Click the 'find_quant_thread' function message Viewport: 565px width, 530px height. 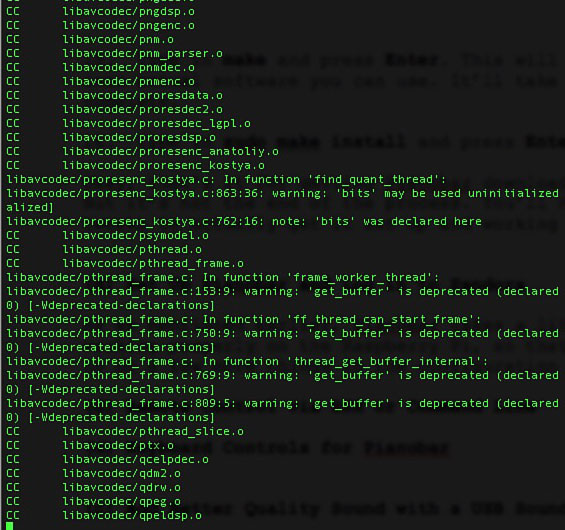[226, 179]
